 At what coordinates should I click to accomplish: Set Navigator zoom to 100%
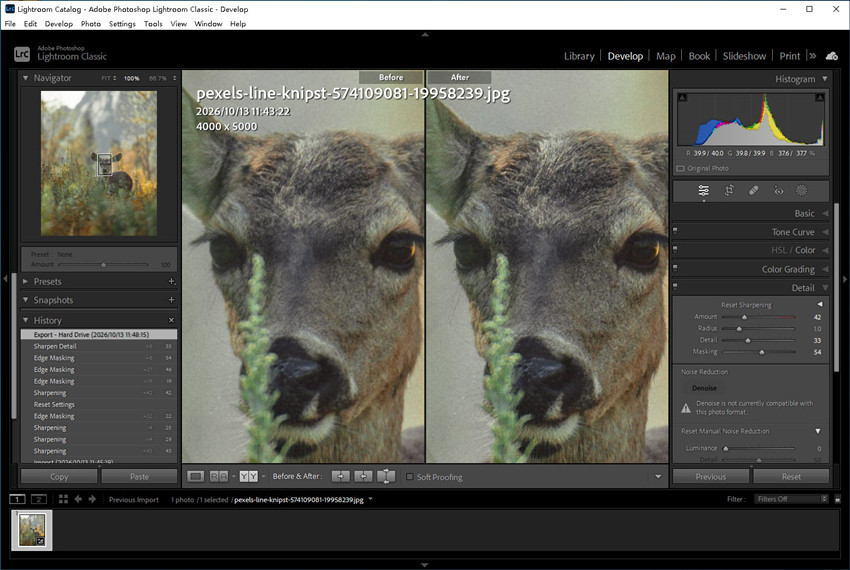(131, 79)
